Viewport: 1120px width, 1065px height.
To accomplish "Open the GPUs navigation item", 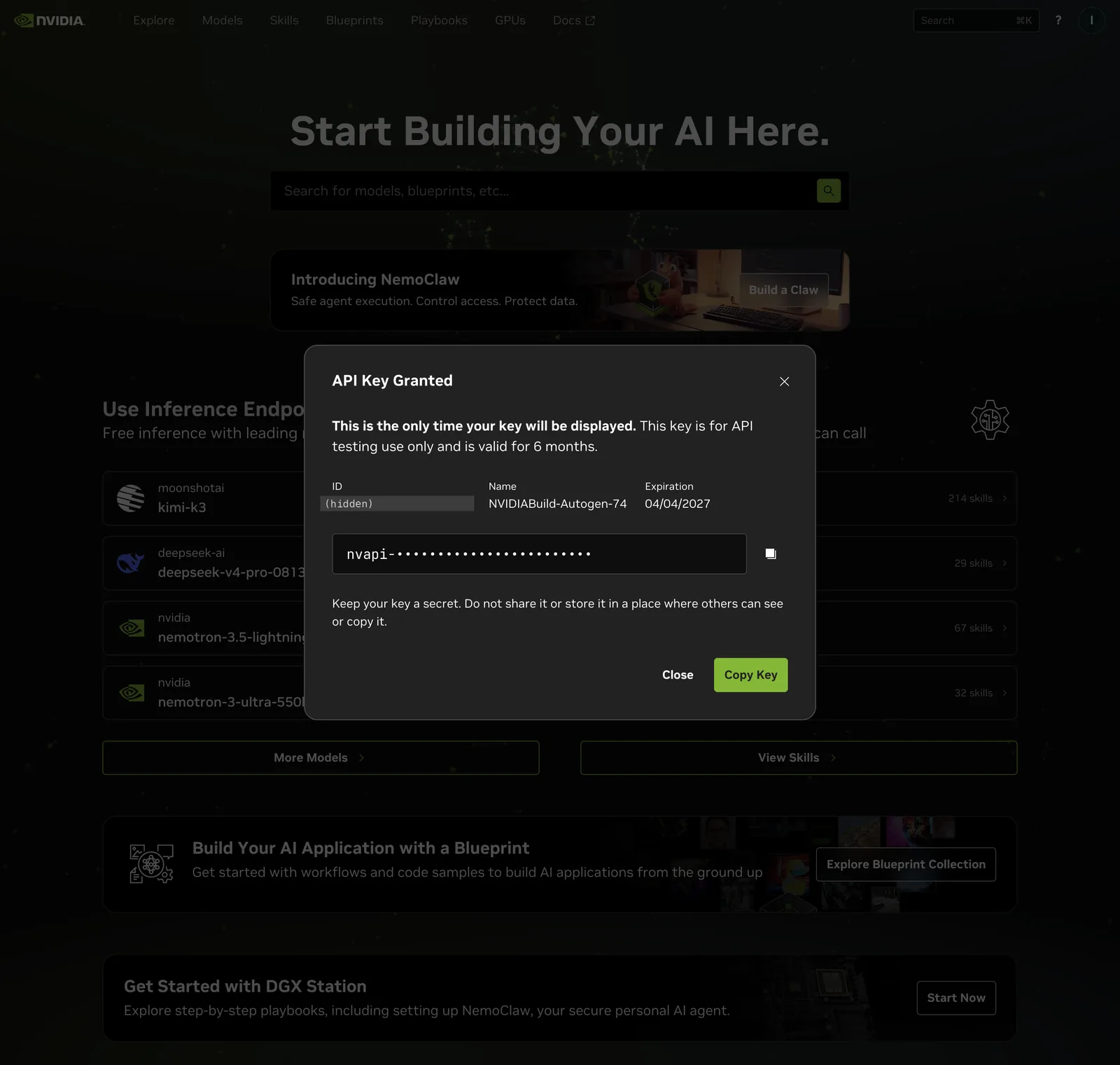I will point(510,20).
